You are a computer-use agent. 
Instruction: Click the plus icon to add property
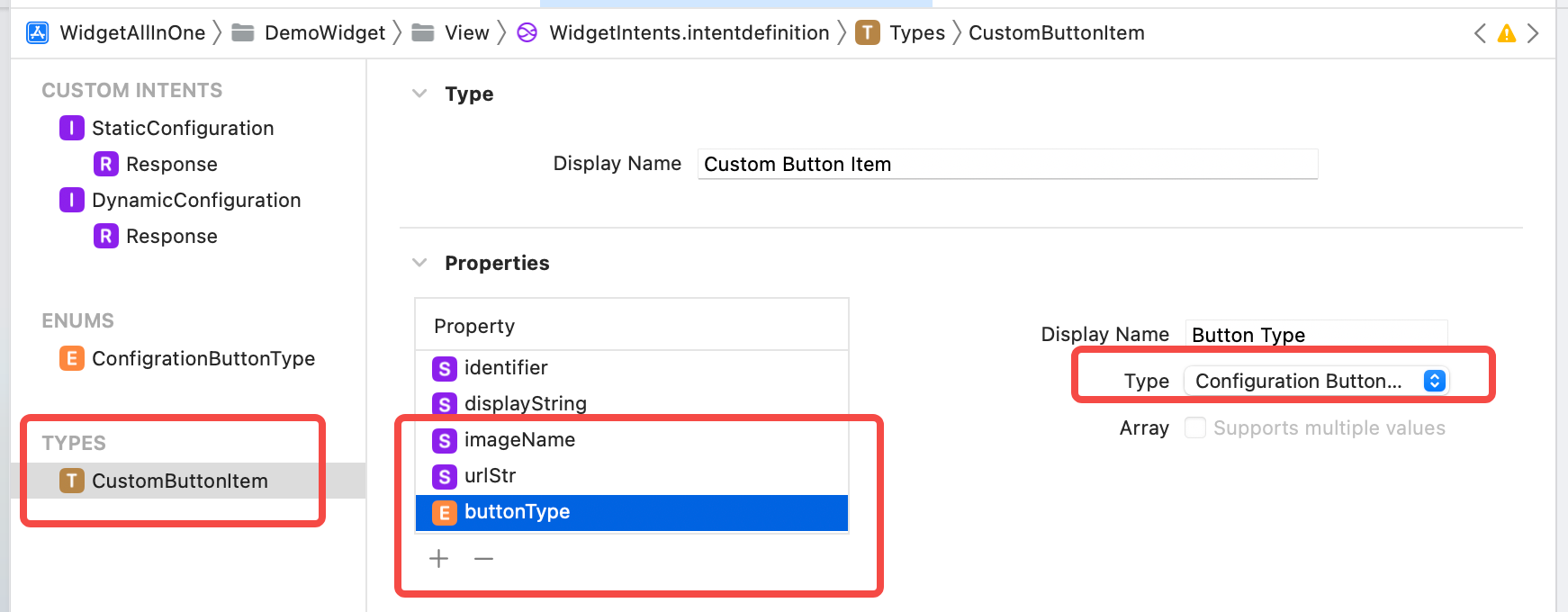[439, 559]
